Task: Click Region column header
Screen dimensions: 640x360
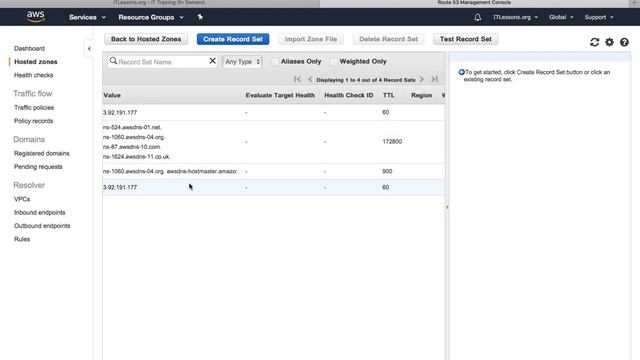Action: pyautogui.click(x=421, y=95)
